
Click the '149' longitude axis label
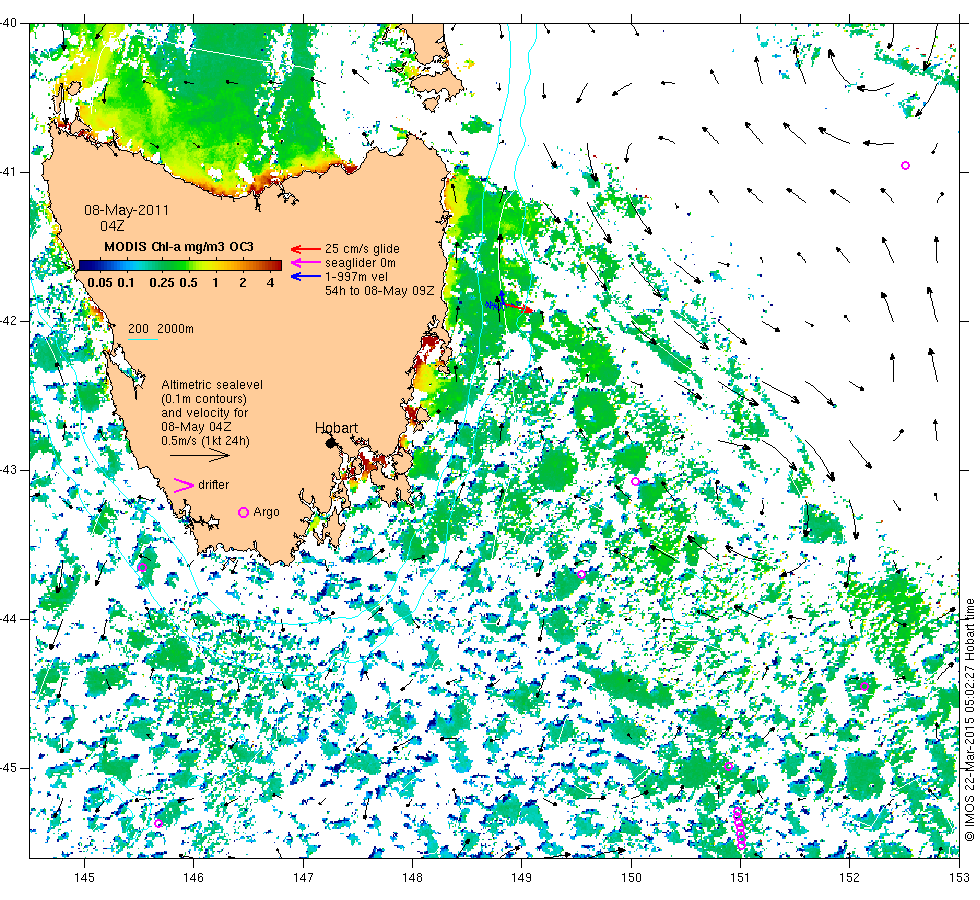522,878
